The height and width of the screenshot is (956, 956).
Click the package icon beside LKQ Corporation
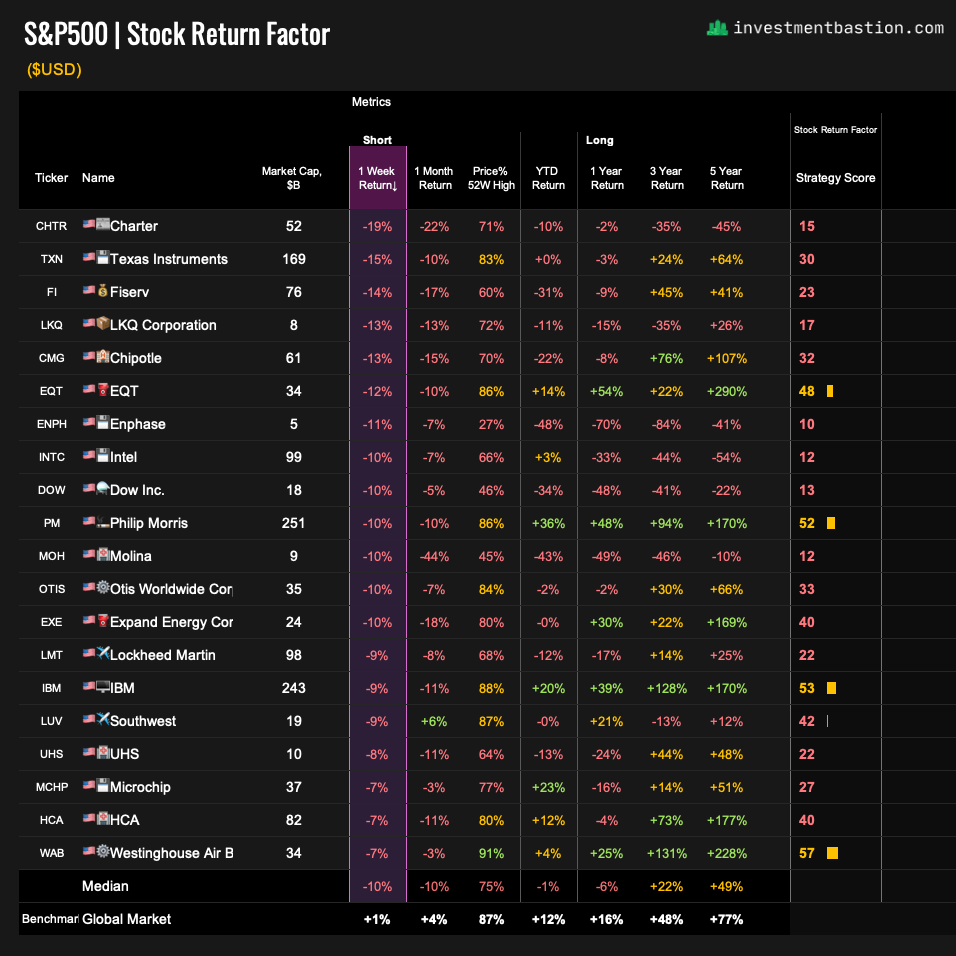pos(103,323)
